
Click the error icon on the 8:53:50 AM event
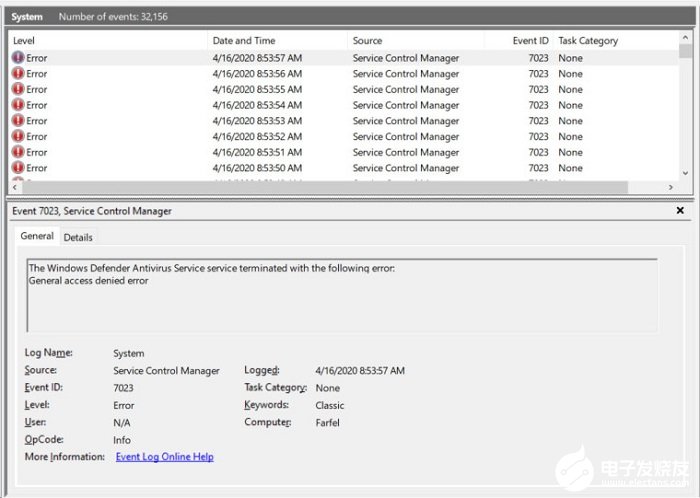(x=18, y=168)
